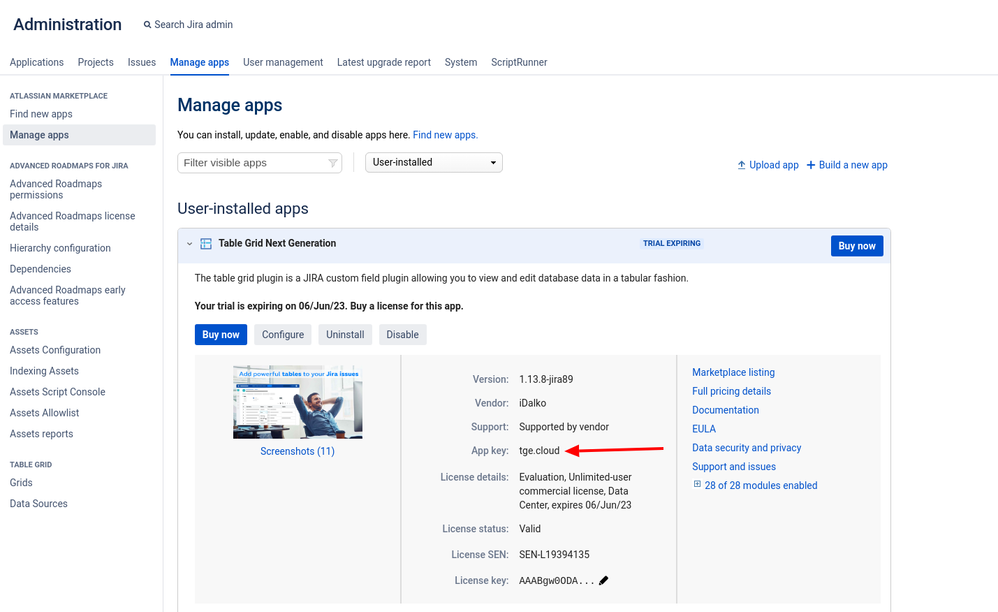
Task: Click the Upload app arrow icon
Action: [x=741, y=165]
